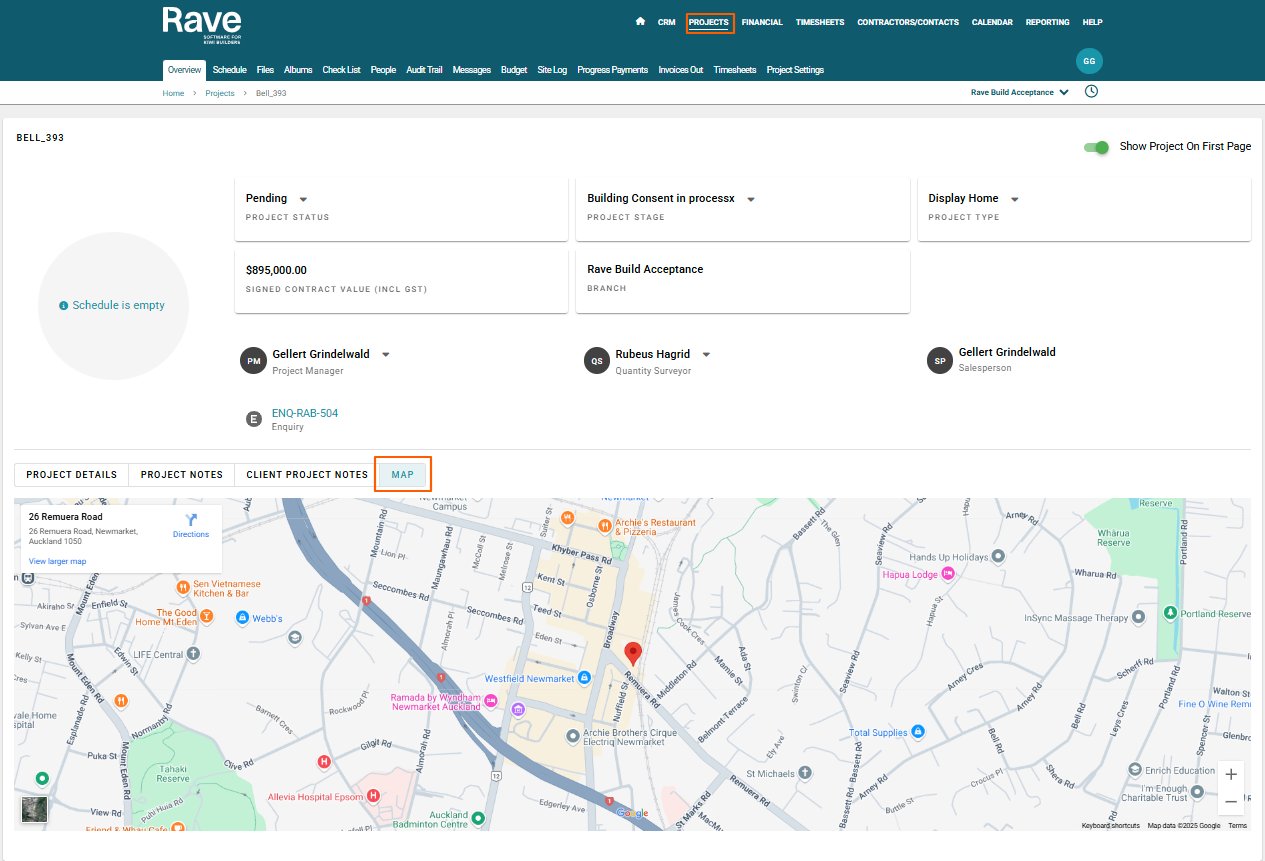Open the Help menu
The height and width of the screenshot is (861, 1265).
[1093, 22]
